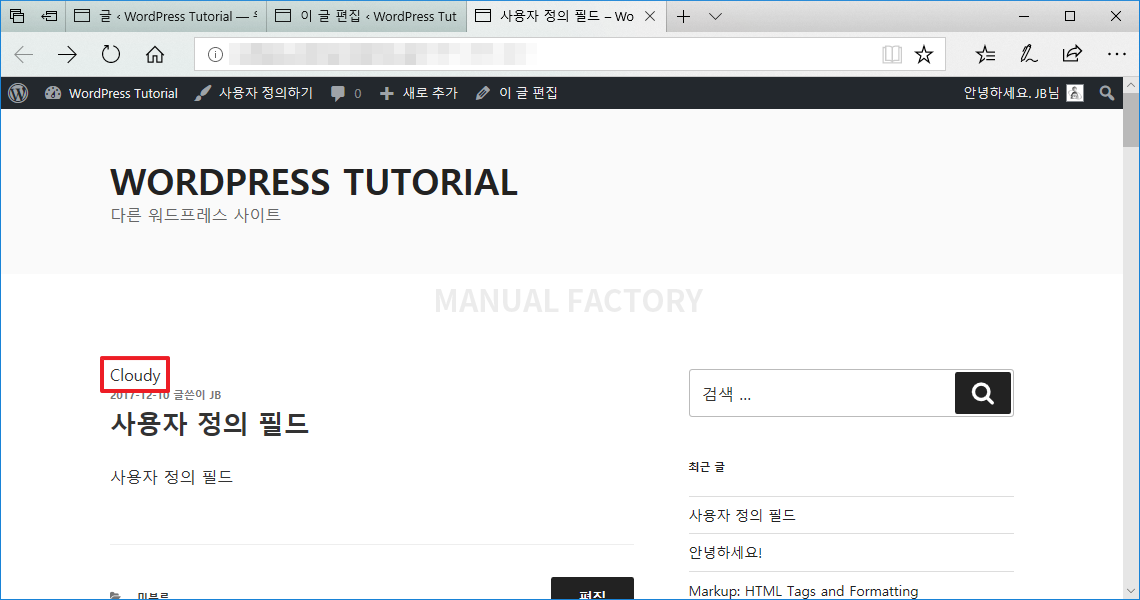Click the WORDPRESS TUTORIAL site title
Screen dimensions: 1140x600
[x=314, y=182]
